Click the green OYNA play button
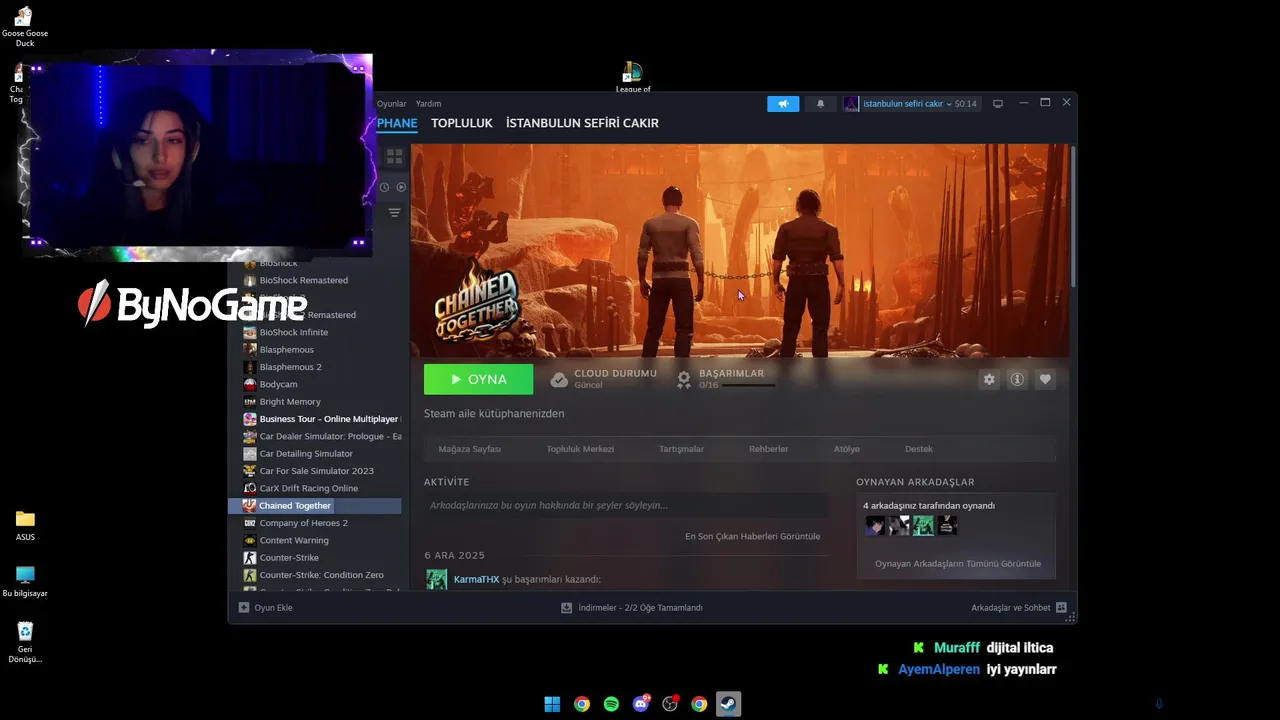1280x720 pixels. 478,379
